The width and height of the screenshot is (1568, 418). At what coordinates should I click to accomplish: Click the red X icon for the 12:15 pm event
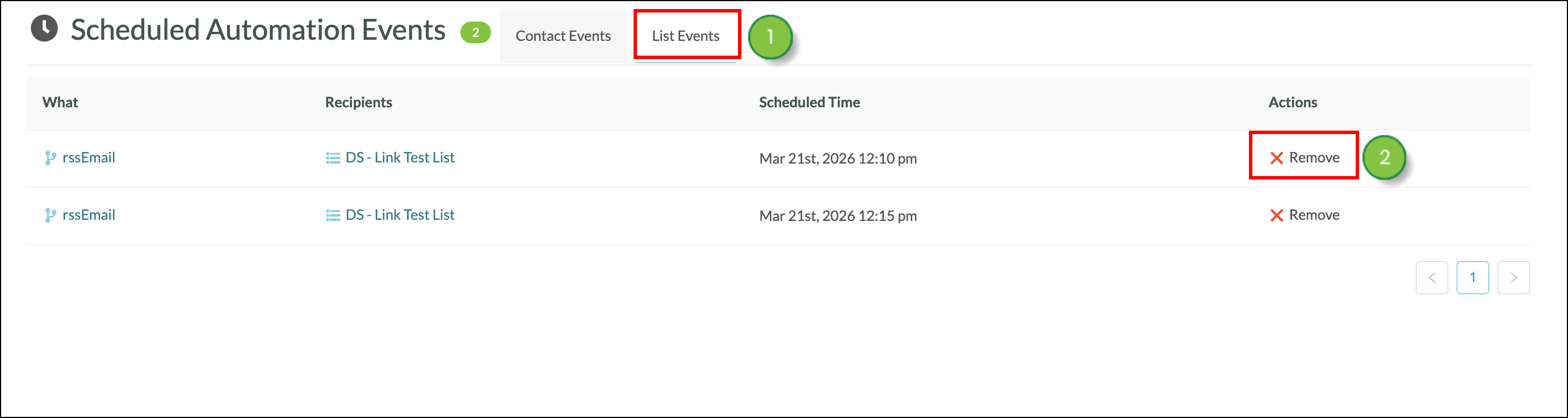[1276, 216]
